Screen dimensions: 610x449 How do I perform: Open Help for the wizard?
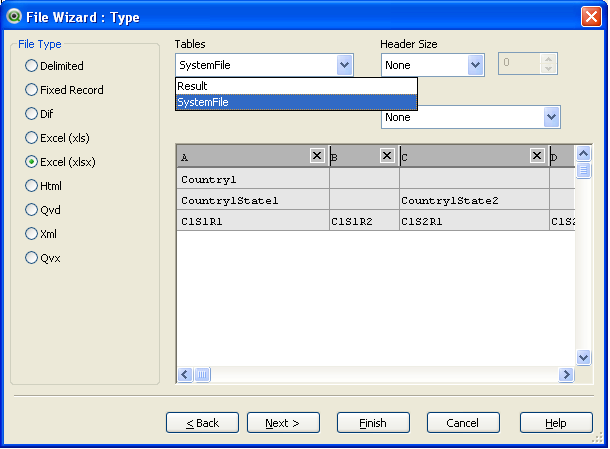556,423
